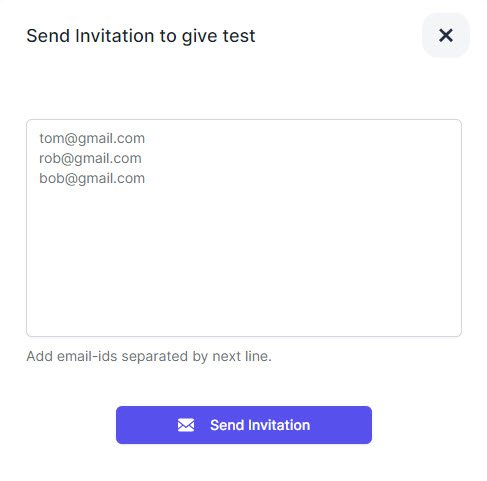Click the word 'test' in the dialog title

(x=239, y=36)
